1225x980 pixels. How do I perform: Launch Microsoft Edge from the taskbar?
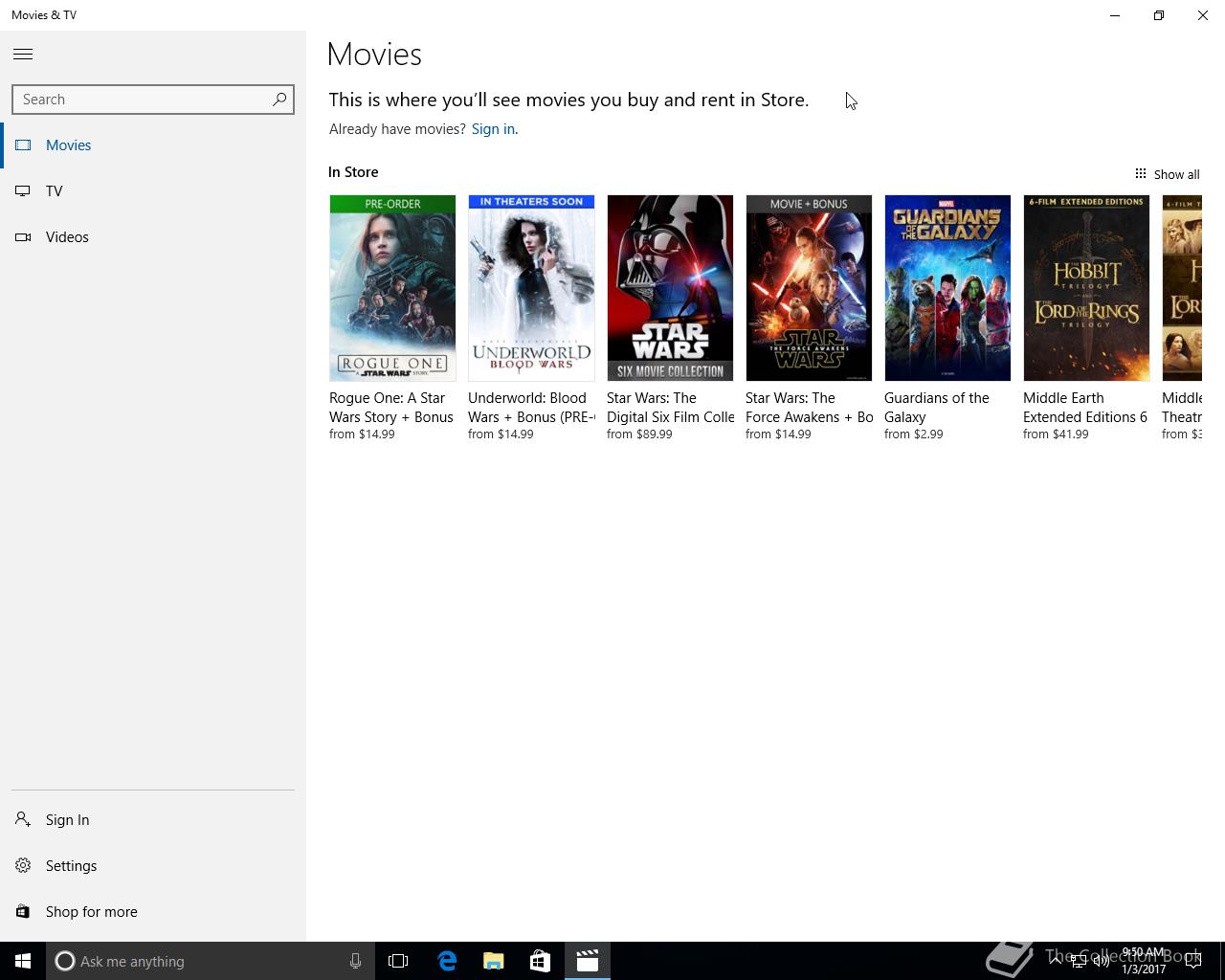tap(447, 961)
